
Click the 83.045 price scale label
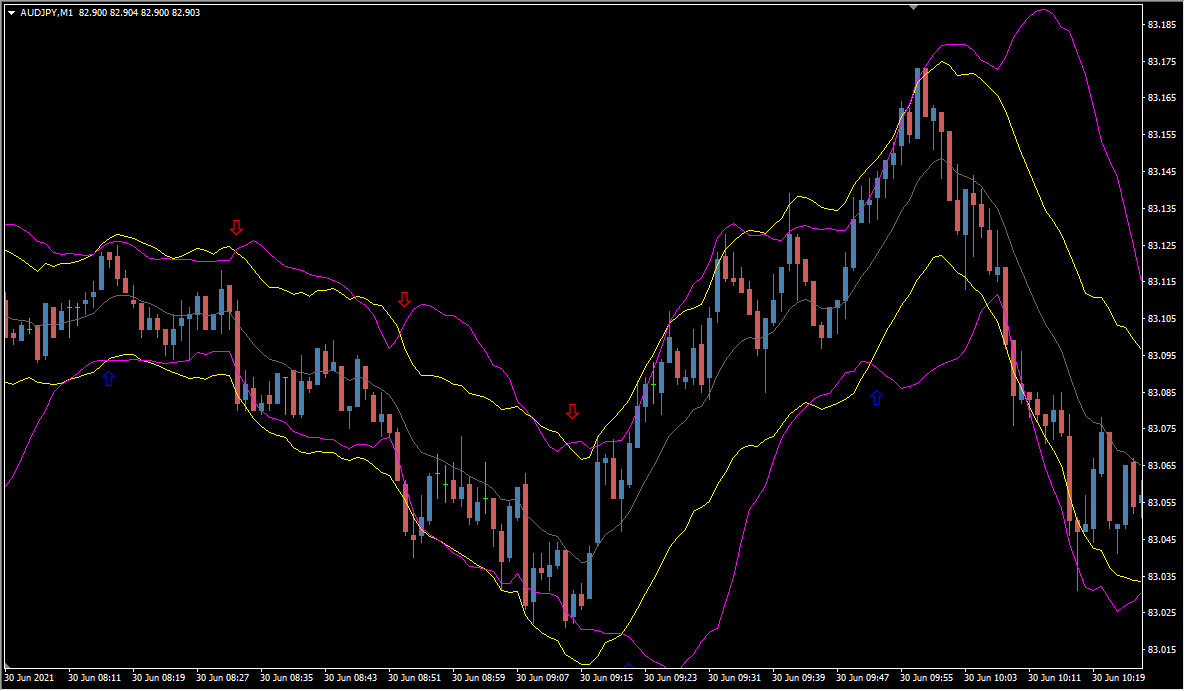1162,540
